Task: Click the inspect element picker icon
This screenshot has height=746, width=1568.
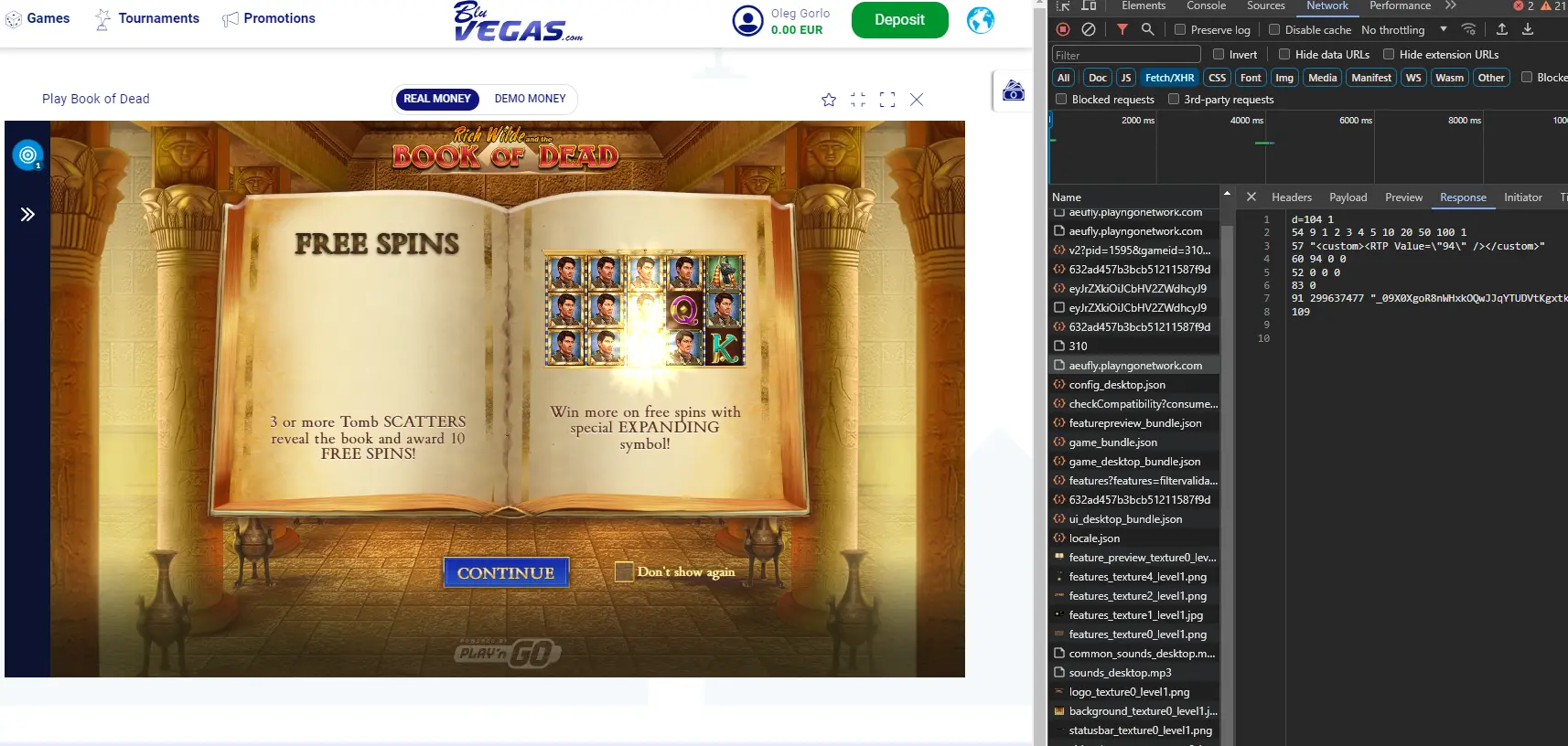Action: [1063, 5]
